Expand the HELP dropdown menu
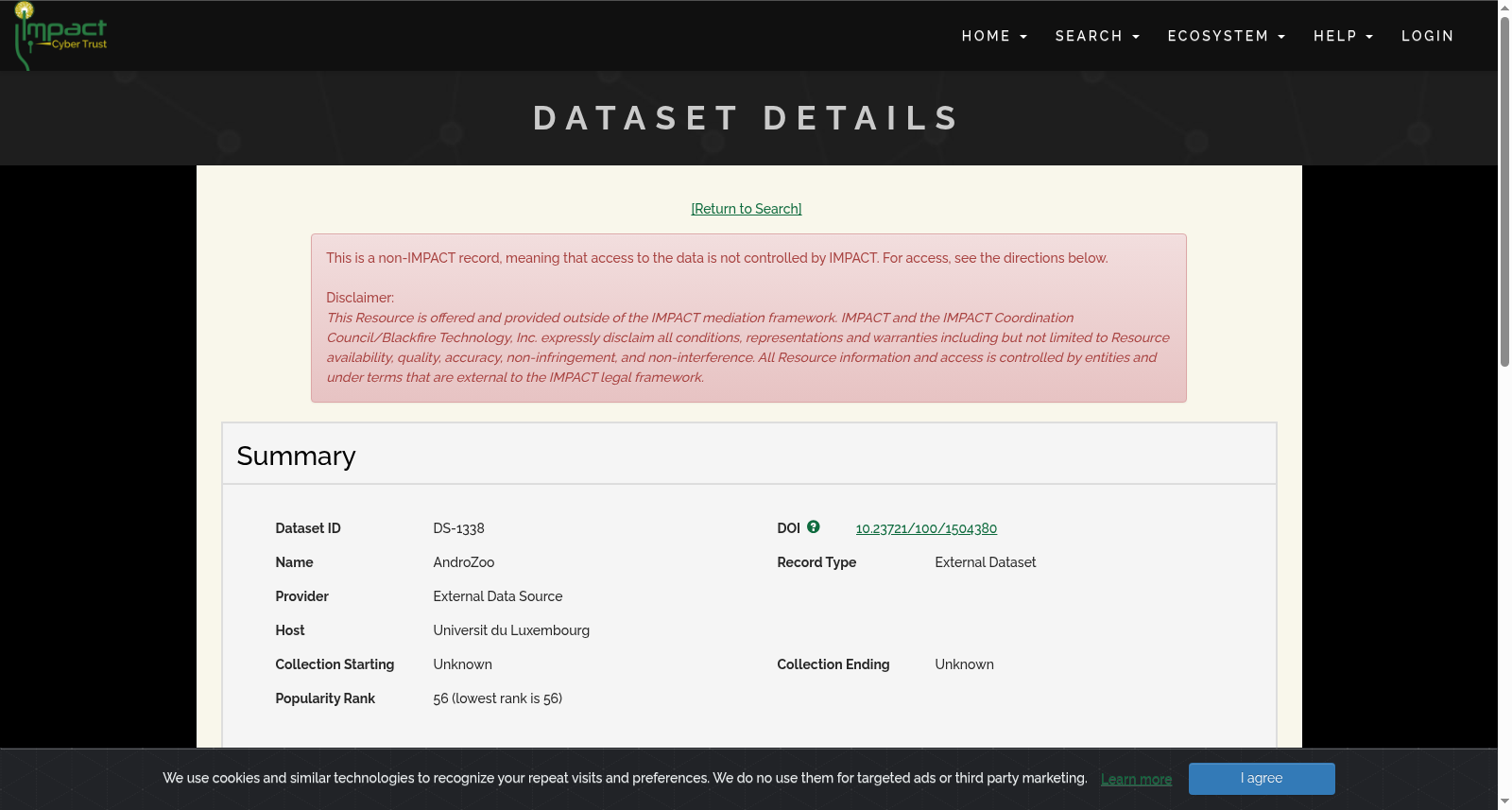This screenshot has width=1512, height=810. (x=1343, y=36)
